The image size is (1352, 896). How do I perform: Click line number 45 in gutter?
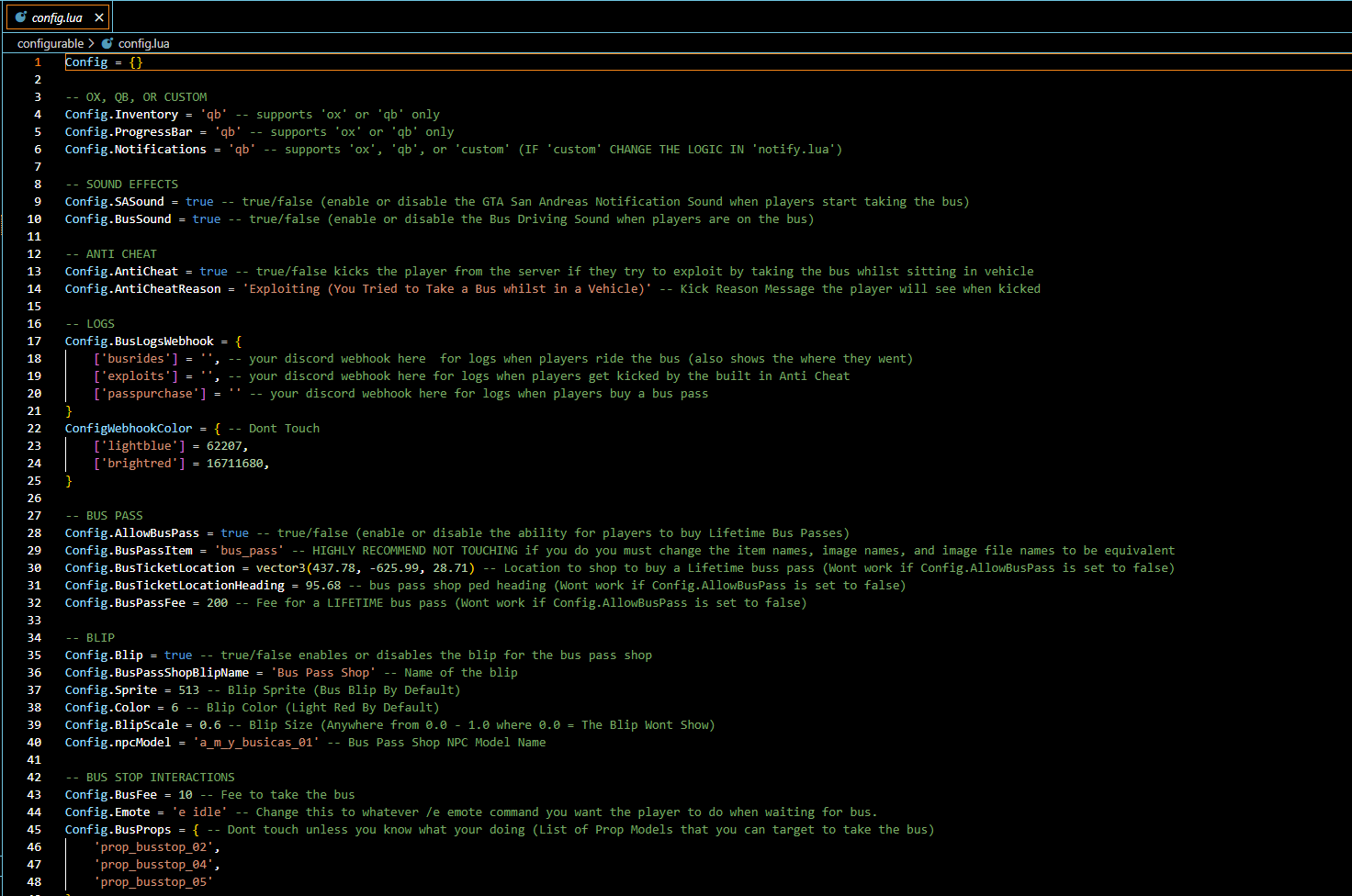[x=34, y=830]
